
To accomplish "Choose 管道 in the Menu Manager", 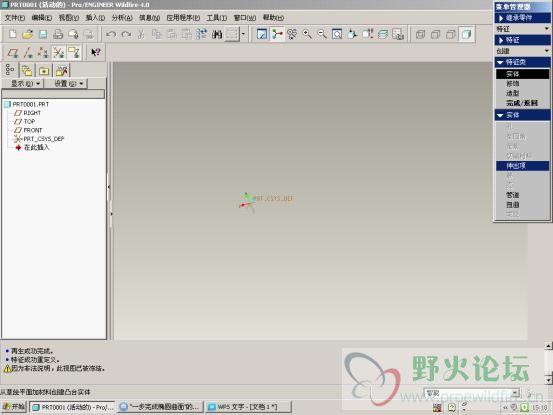I will [512, 195].
